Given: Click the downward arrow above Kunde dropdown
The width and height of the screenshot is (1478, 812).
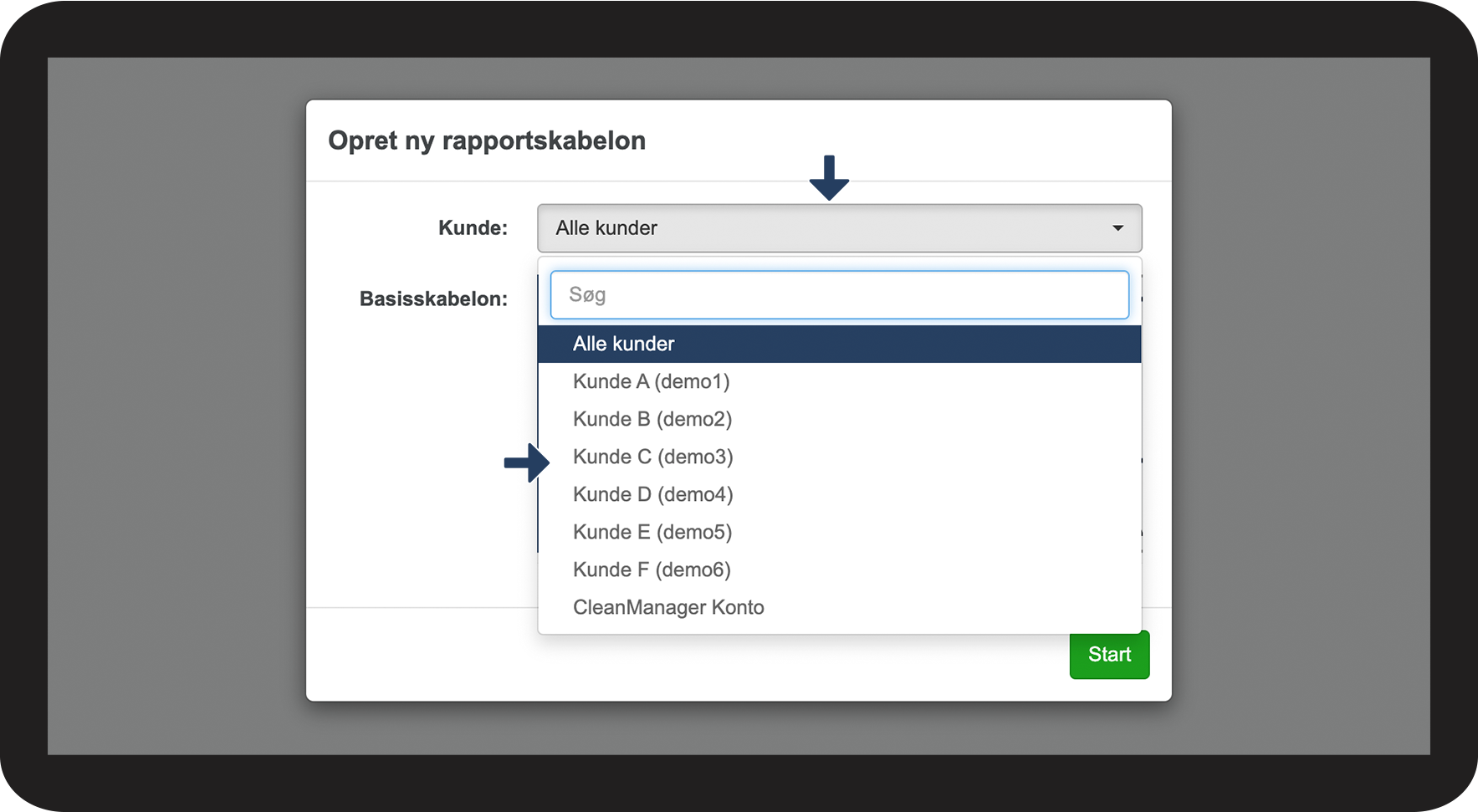Looking at the screenshot, I should point(829,177).
